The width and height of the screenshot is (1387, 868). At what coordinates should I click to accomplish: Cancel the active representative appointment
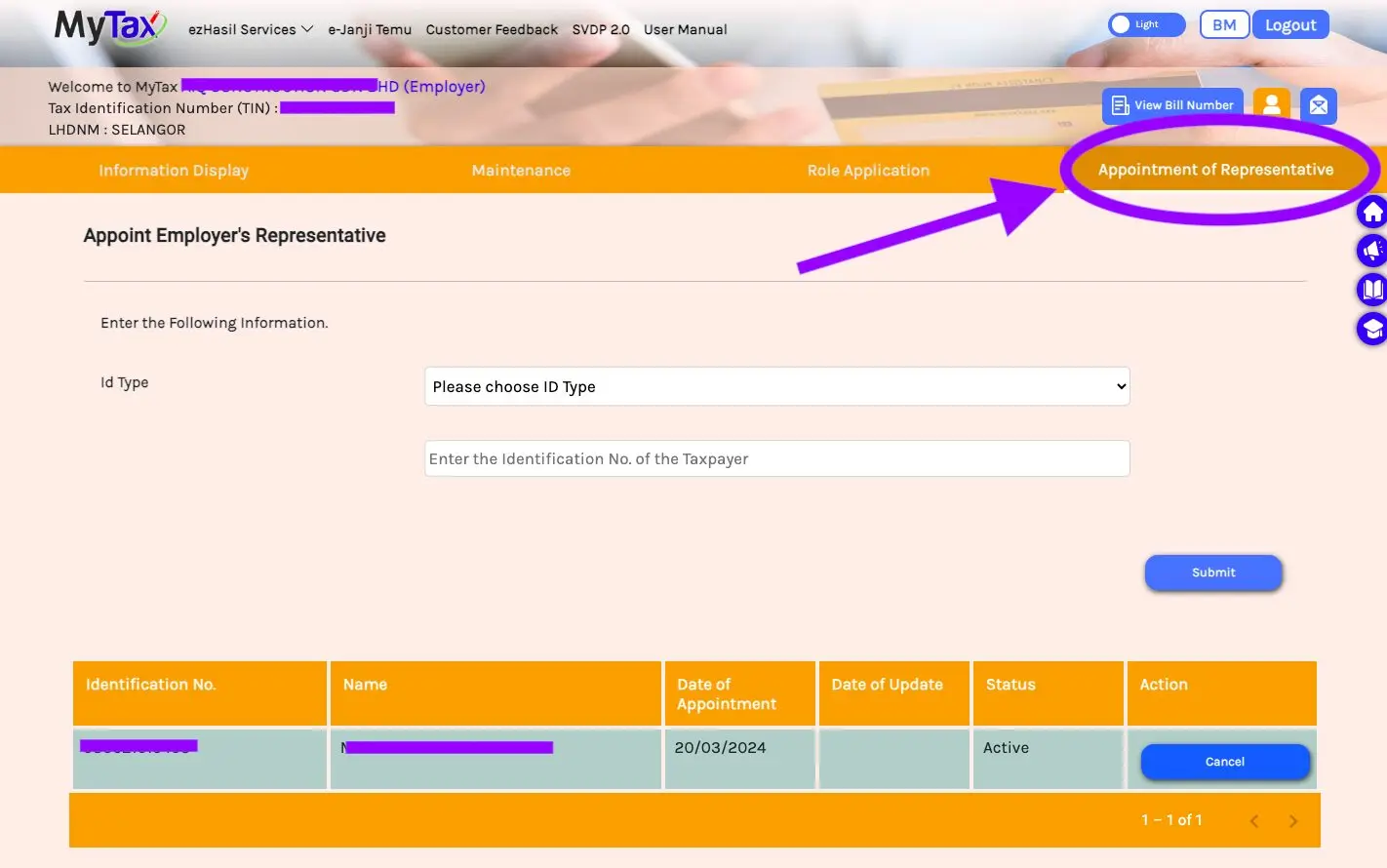[x=1225, y=762]
